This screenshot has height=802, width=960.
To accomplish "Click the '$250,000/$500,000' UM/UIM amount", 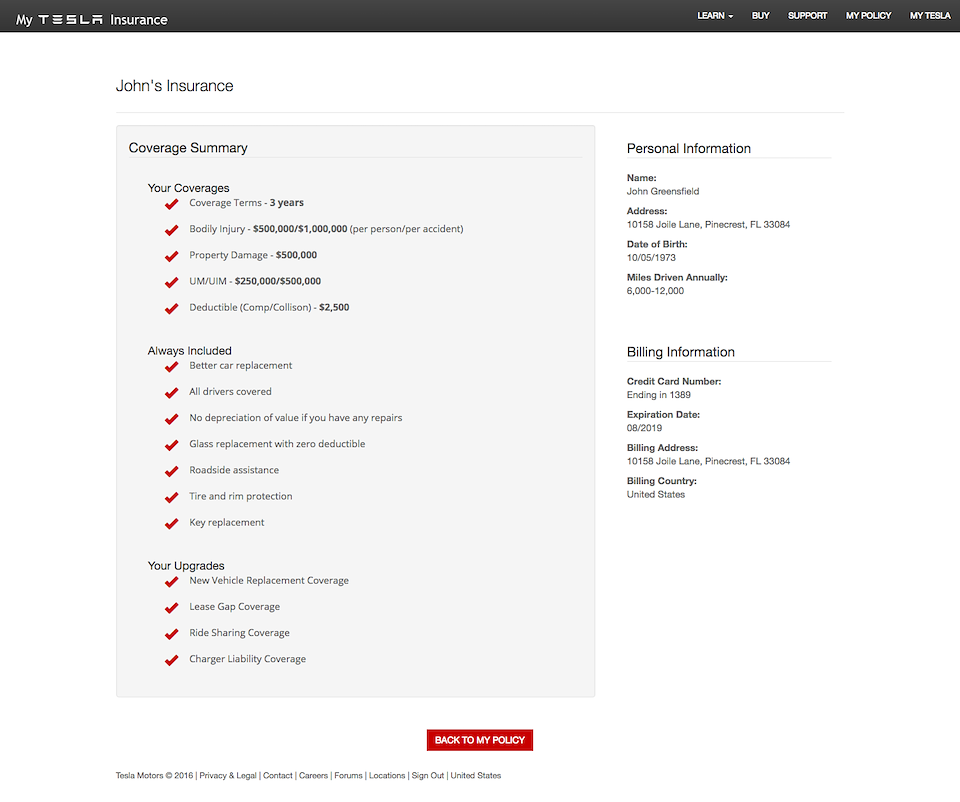I will pos(278,281).
